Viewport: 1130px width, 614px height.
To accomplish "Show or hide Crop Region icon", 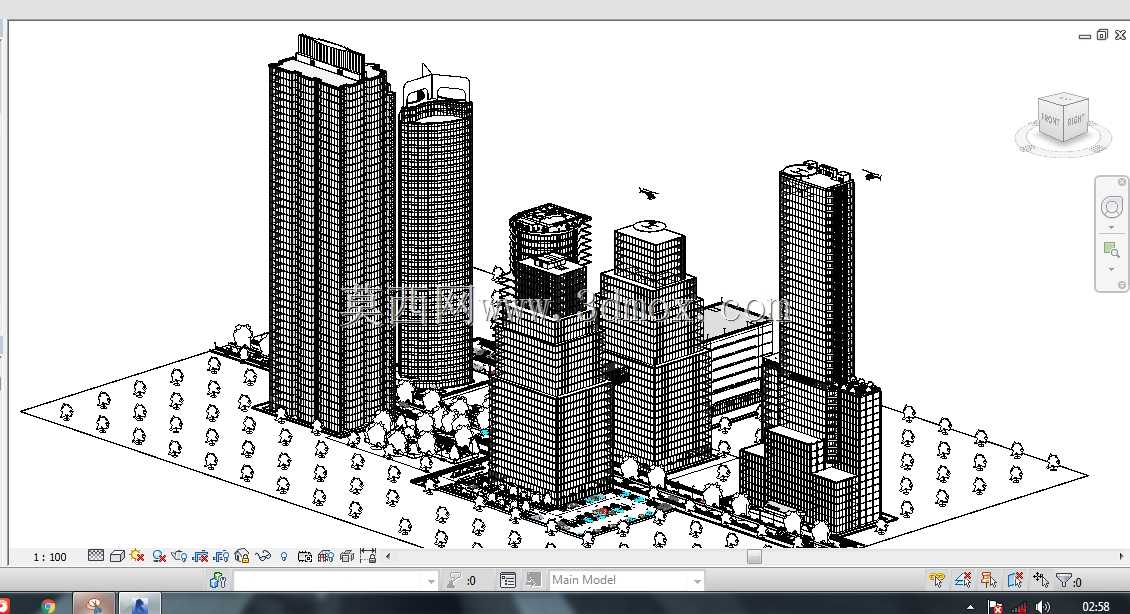I will click(221, 556).
